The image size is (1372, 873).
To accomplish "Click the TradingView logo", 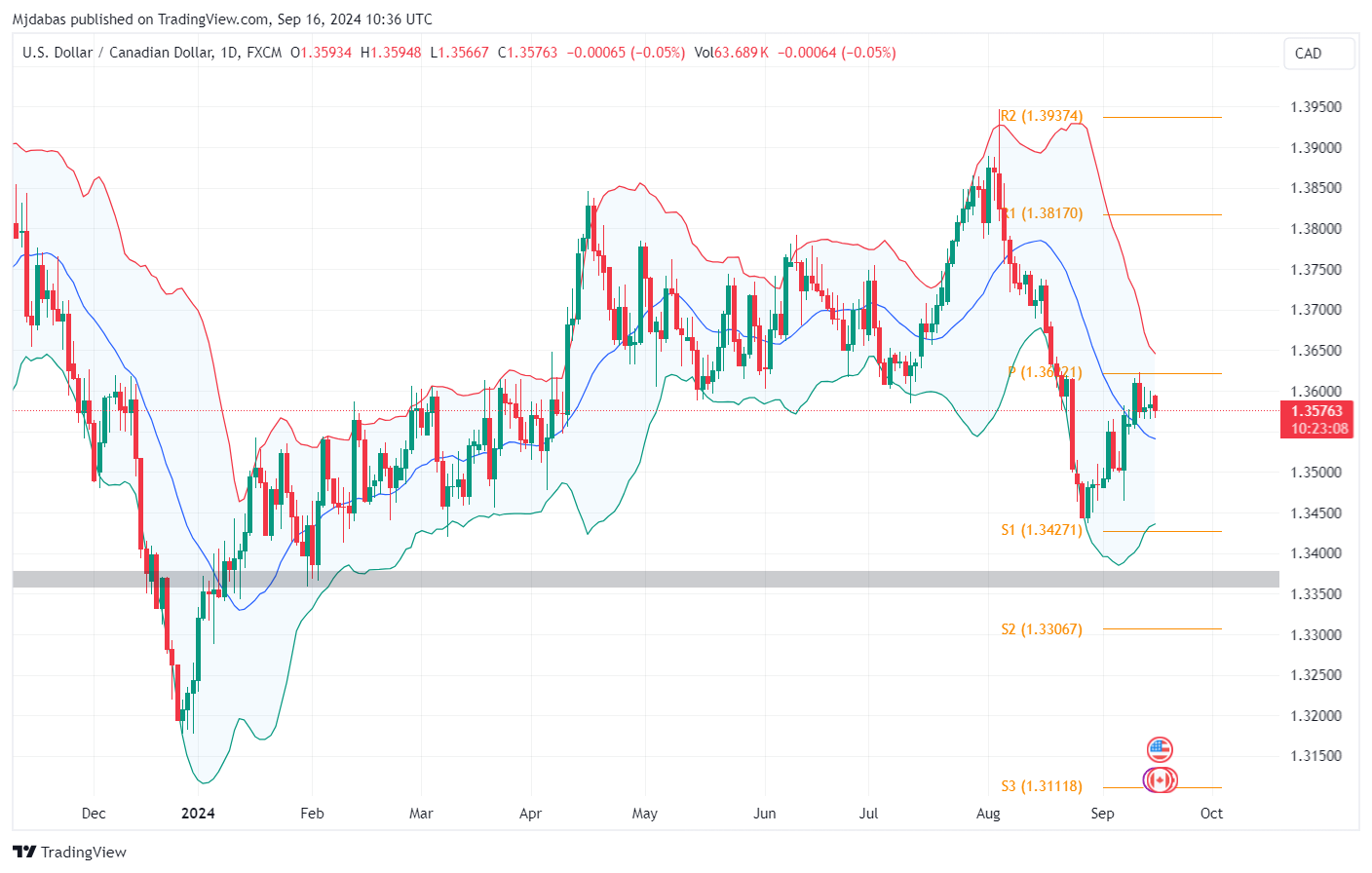I will [x=69, y=852].
